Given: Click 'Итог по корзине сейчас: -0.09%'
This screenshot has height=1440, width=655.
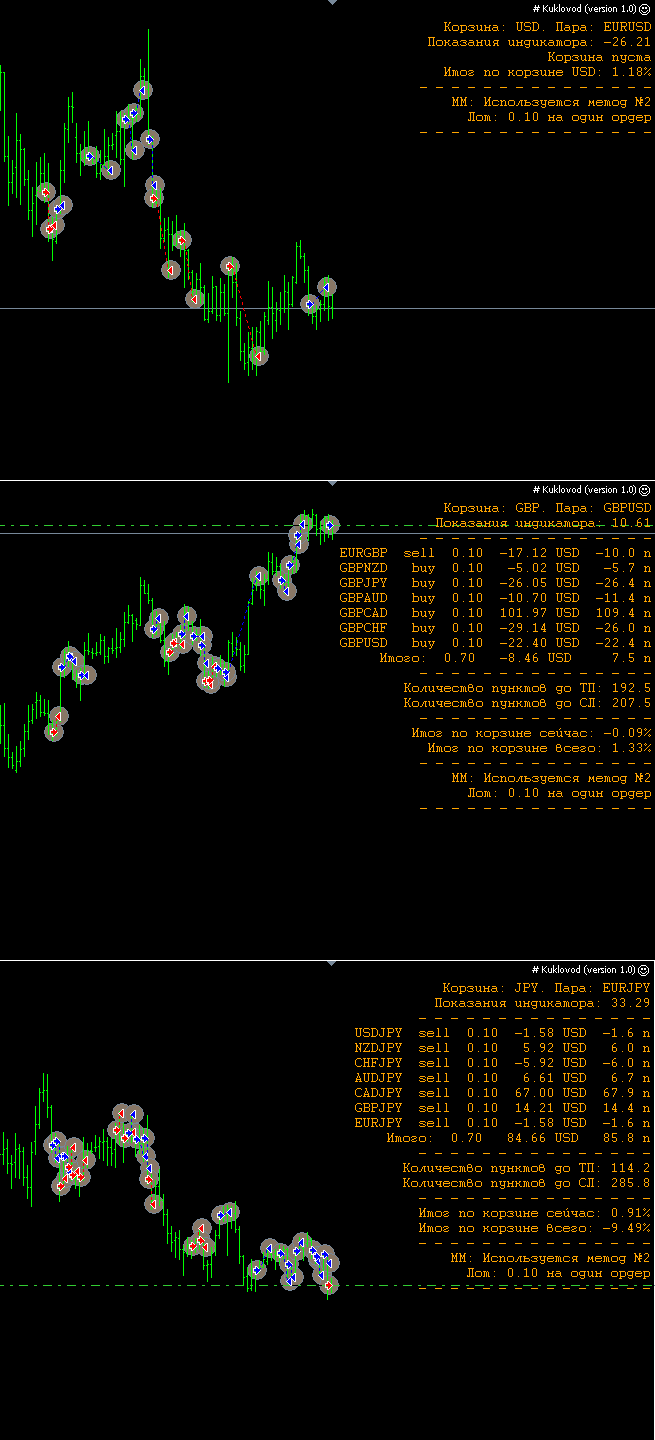Looking at the screenshot, I should (x=531, y=733).
